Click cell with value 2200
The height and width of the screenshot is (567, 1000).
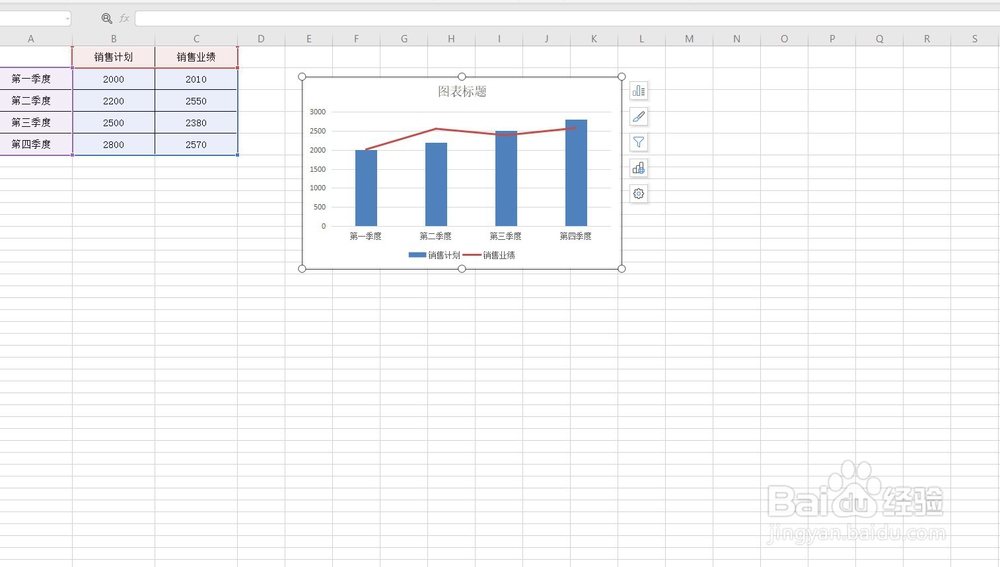coord(114,101)
